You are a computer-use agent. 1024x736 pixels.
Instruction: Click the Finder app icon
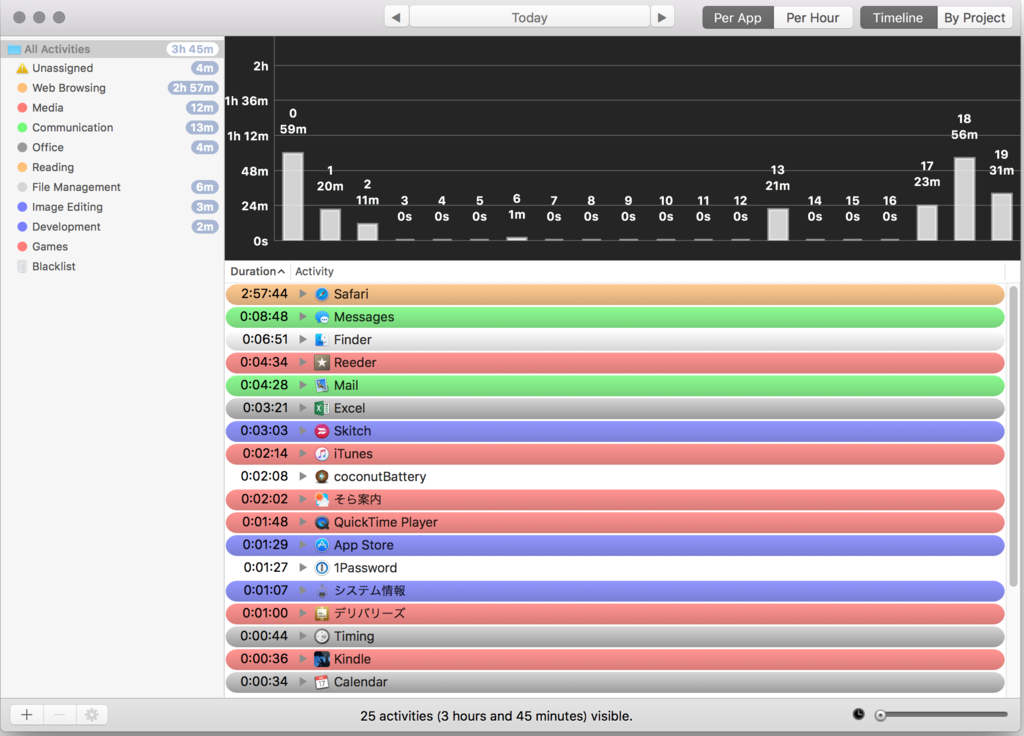pos(322,340)
